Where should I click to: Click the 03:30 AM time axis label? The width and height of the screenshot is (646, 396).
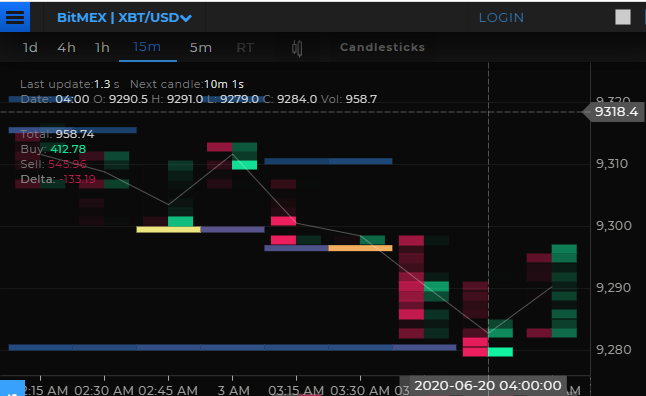pos(360,390)
